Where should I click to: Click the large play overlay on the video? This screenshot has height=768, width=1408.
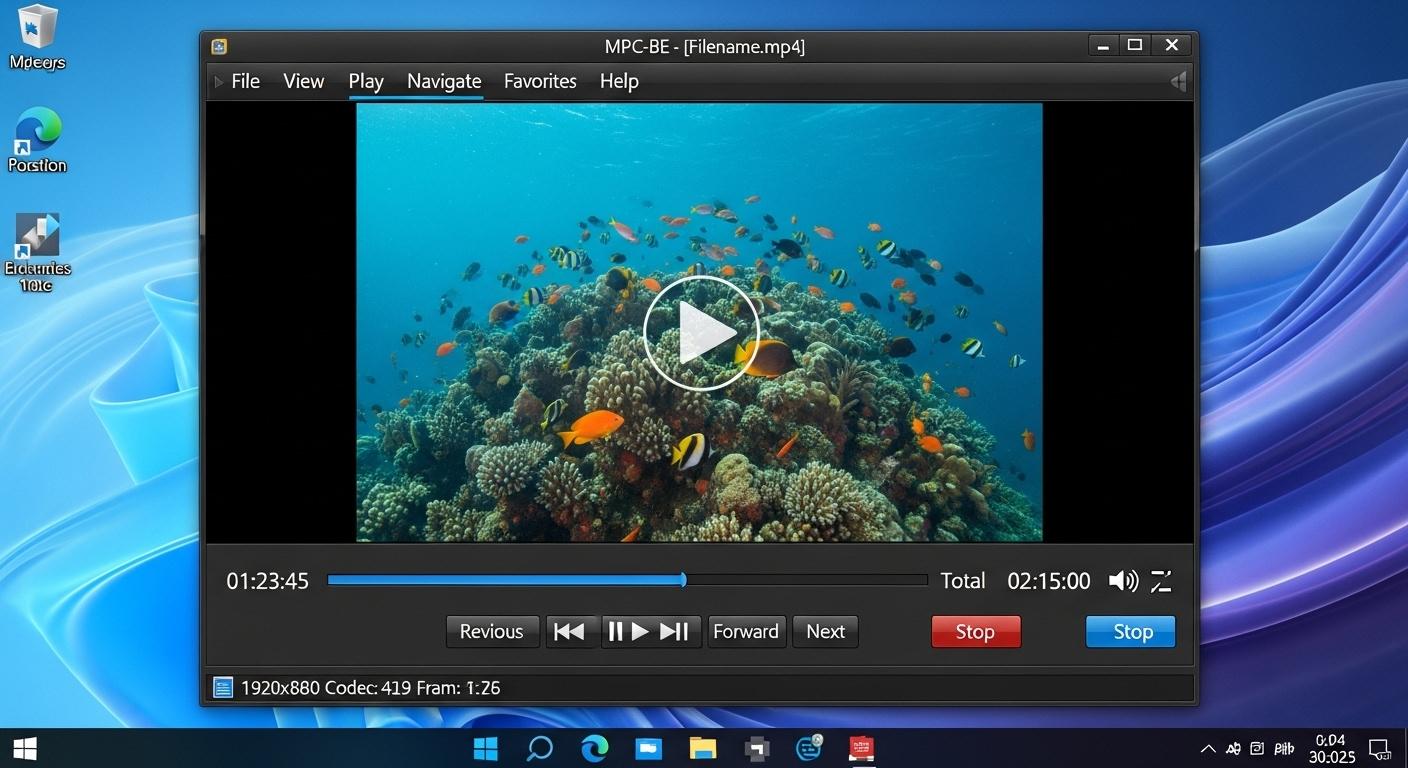point(700,333)
